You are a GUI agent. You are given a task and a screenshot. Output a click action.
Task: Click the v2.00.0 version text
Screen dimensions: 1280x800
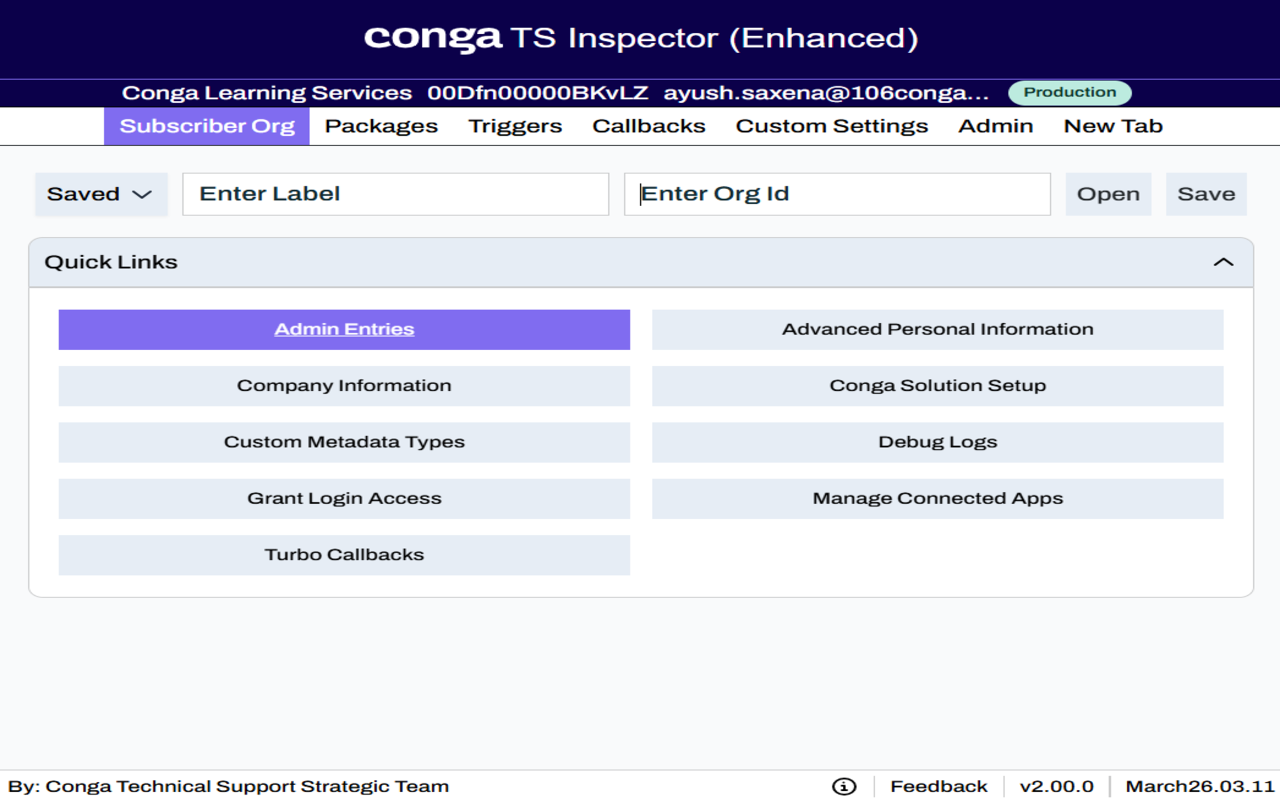coord(1056,786)
